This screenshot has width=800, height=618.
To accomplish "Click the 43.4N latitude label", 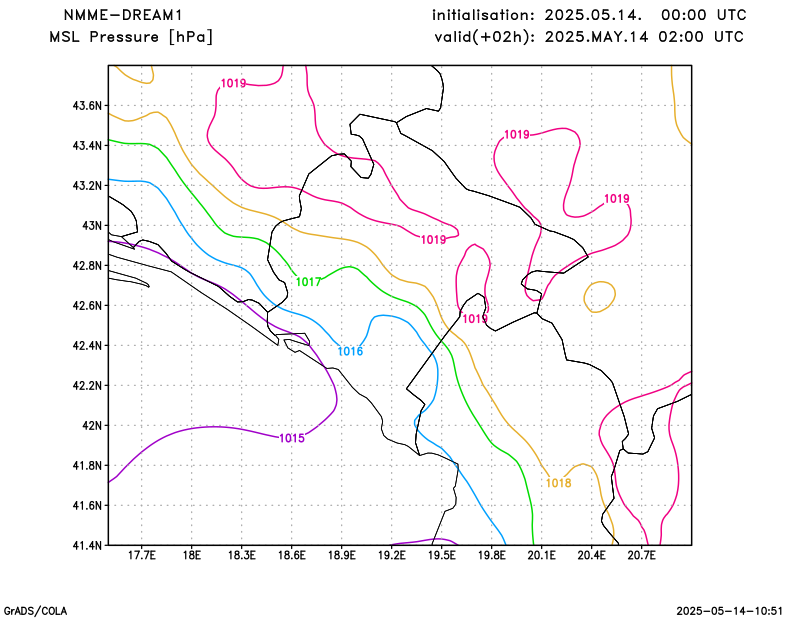I will pos(87,146).
